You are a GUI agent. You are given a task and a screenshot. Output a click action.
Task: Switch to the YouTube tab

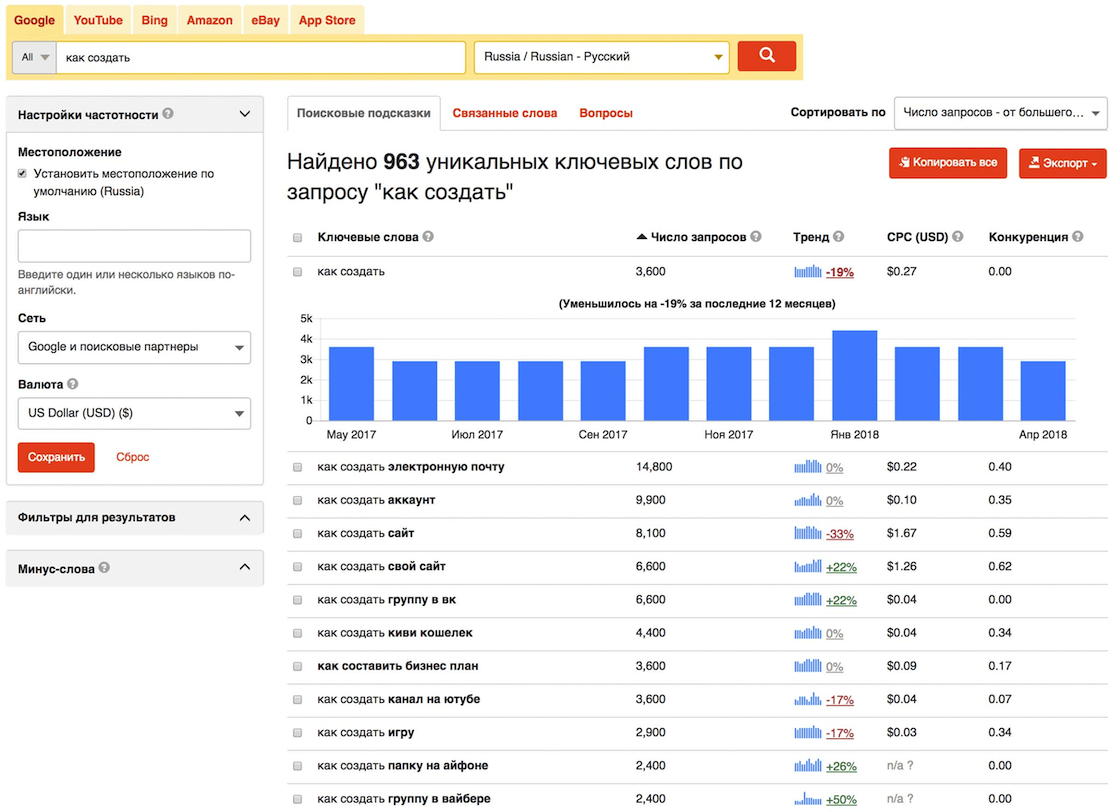[97, 19]
